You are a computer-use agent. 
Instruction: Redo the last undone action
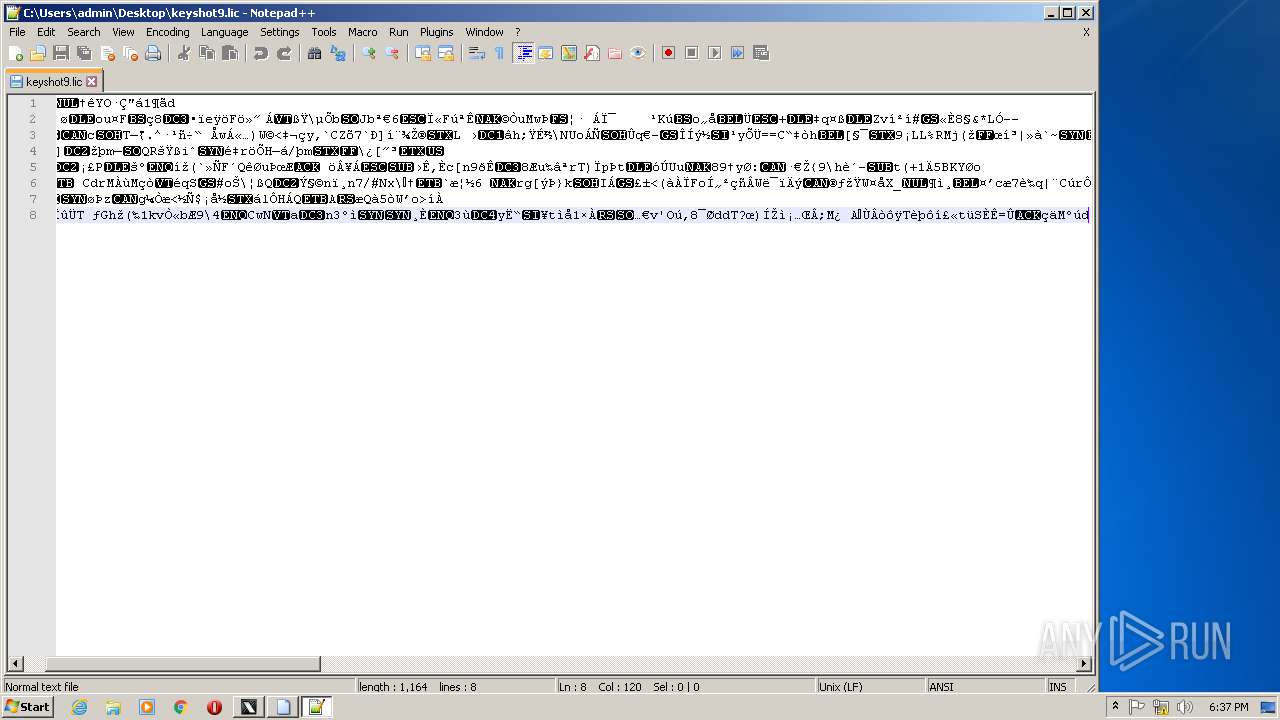click(x=284, y=53)
